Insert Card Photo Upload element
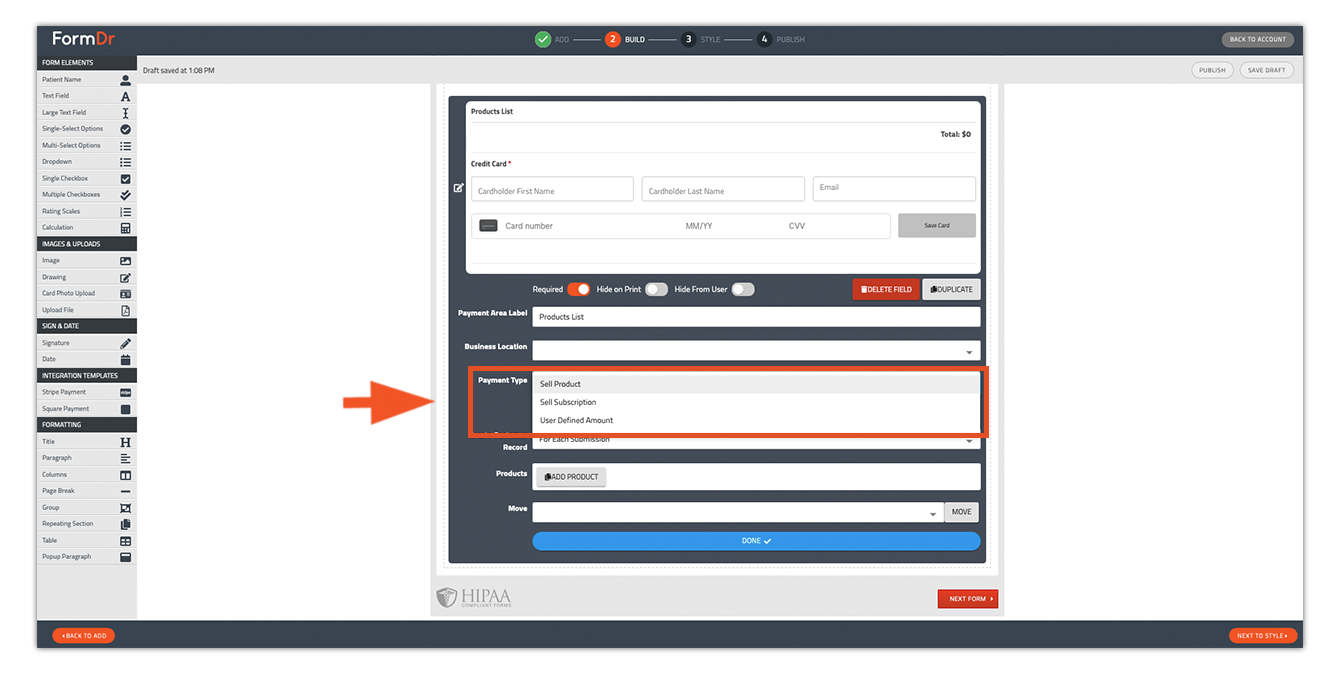Screen dimensions: 1323x676 coord(86,294)
